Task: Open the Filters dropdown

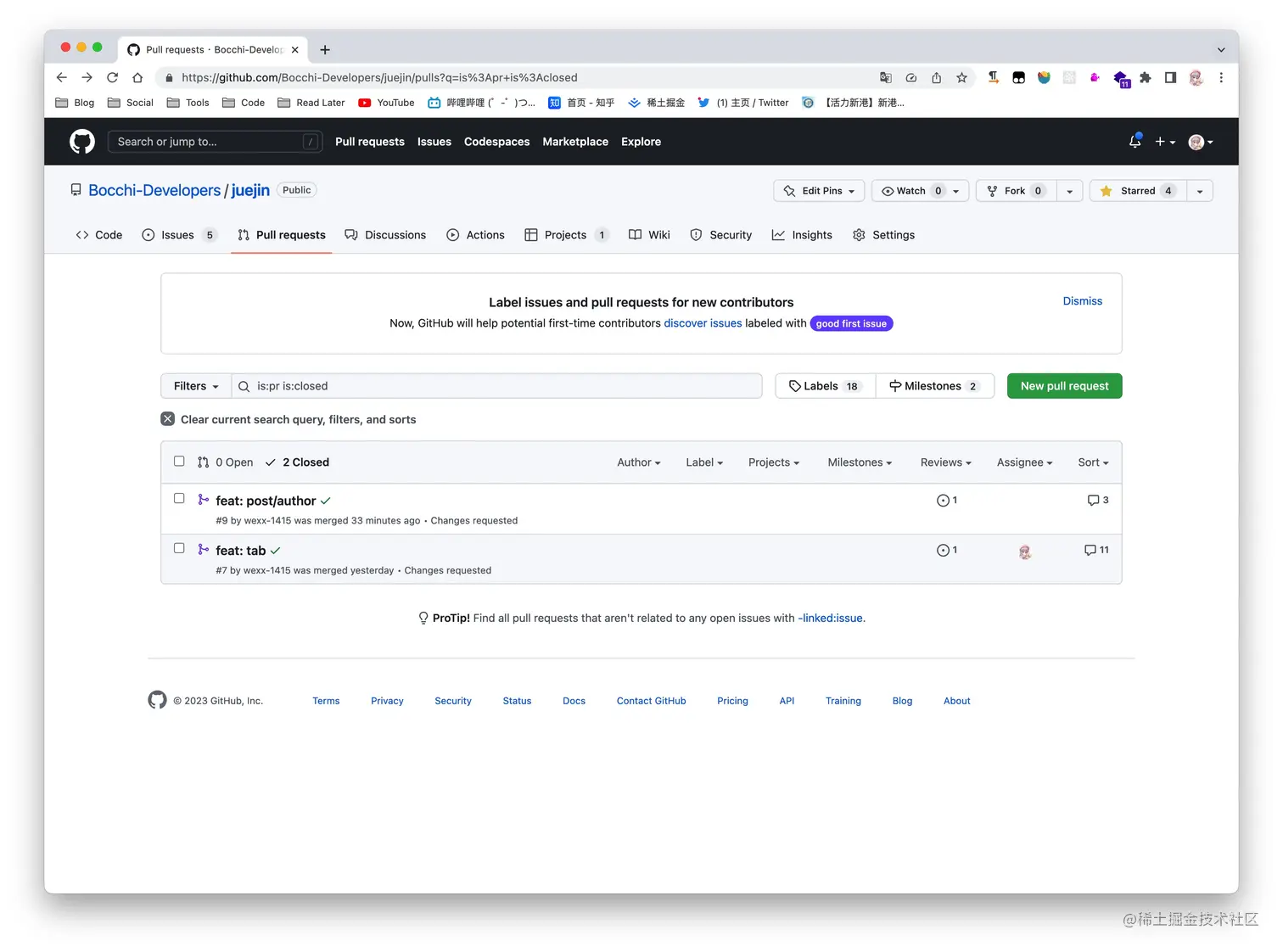Action: point(196,386)
